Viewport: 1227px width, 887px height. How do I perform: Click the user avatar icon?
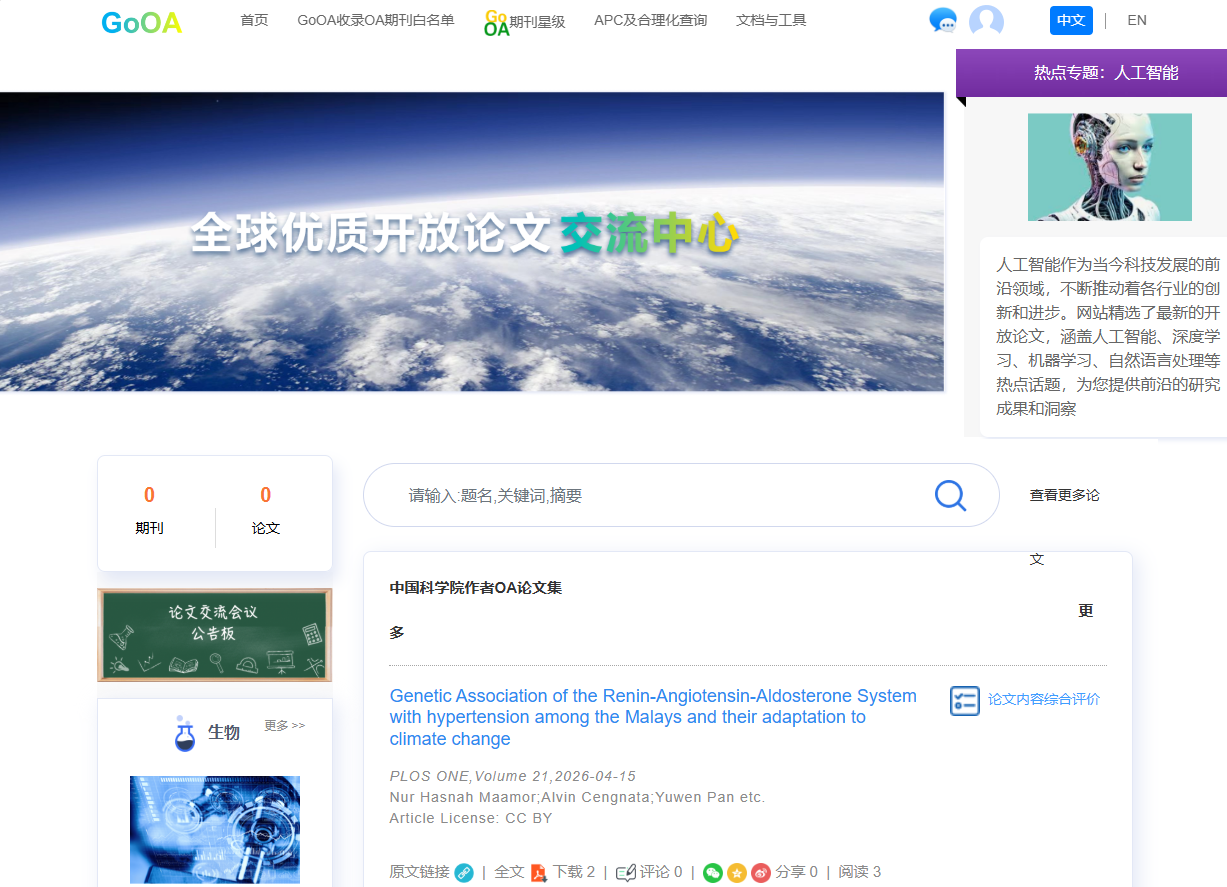coord(986,21)
